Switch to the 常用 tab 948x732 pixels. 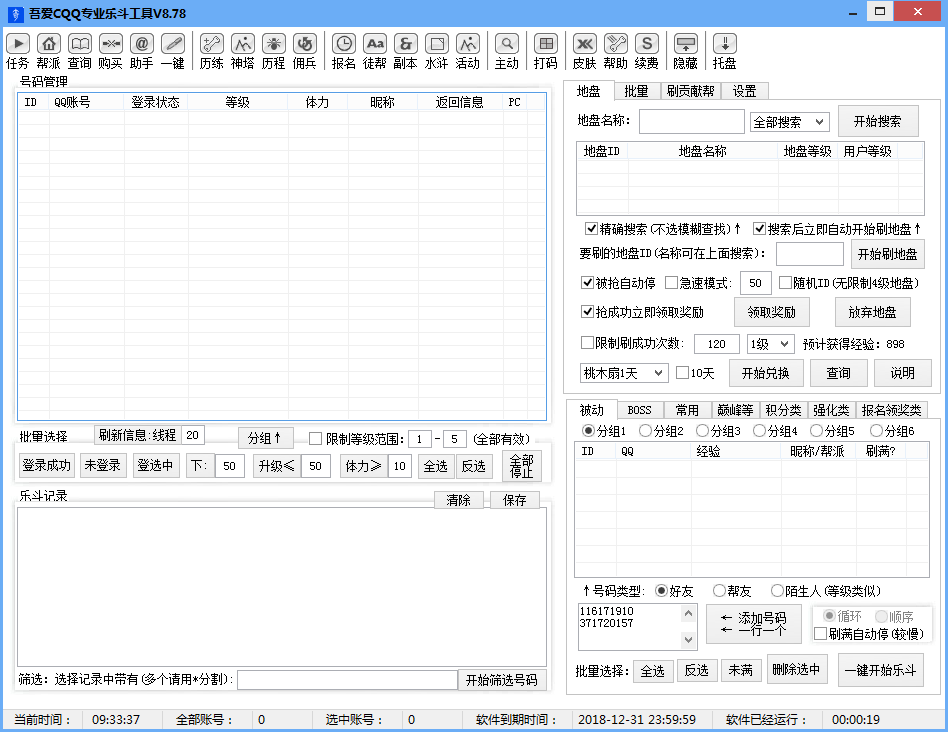click(x=687, y=410)
